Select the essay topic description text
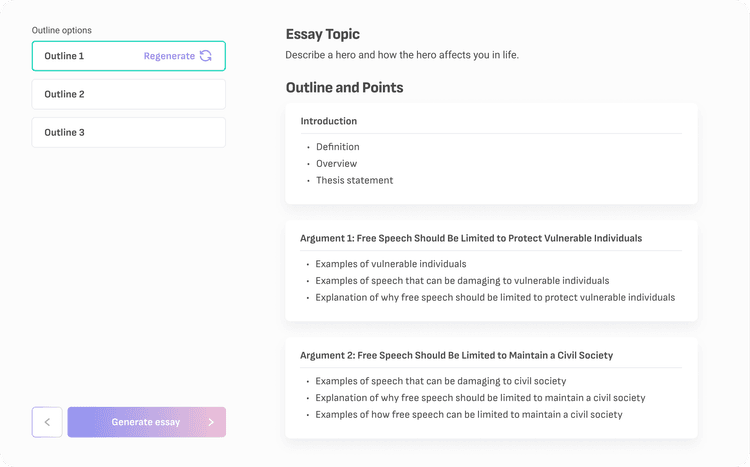Viewport: 750px width, 467px height. [402, 55]
